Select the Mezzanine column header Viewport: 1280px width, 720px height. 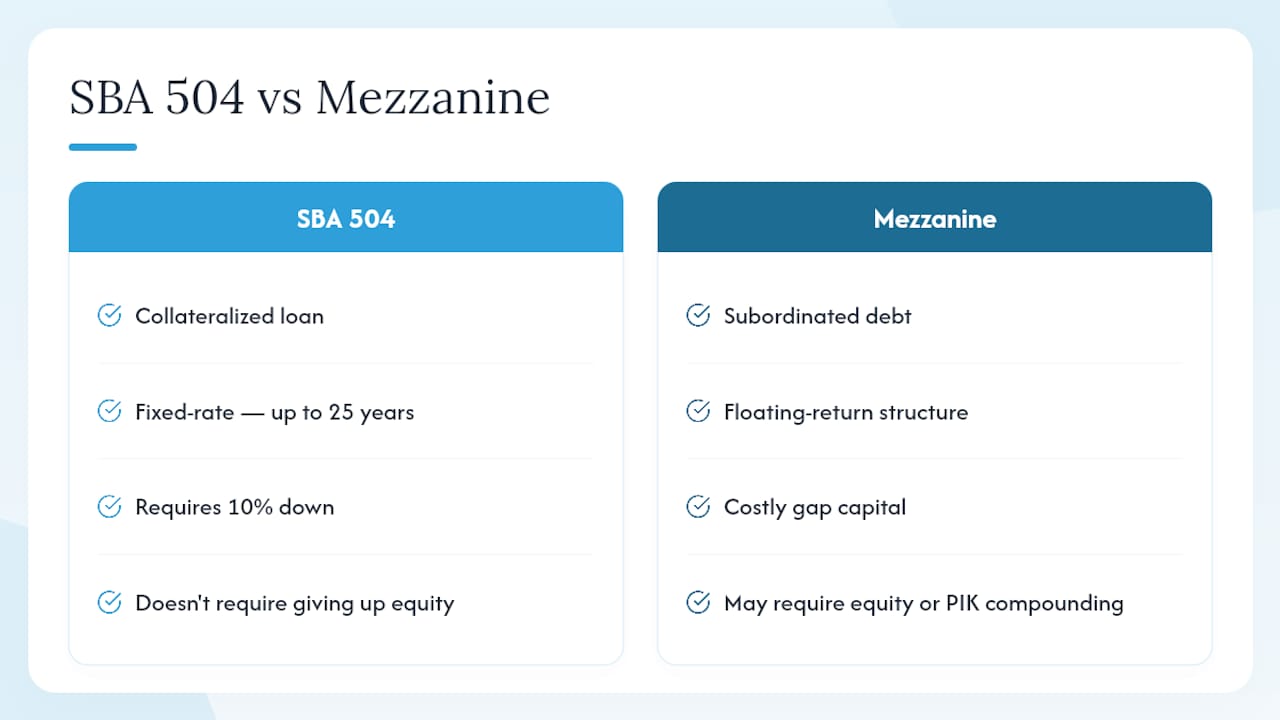coord(935,217)
